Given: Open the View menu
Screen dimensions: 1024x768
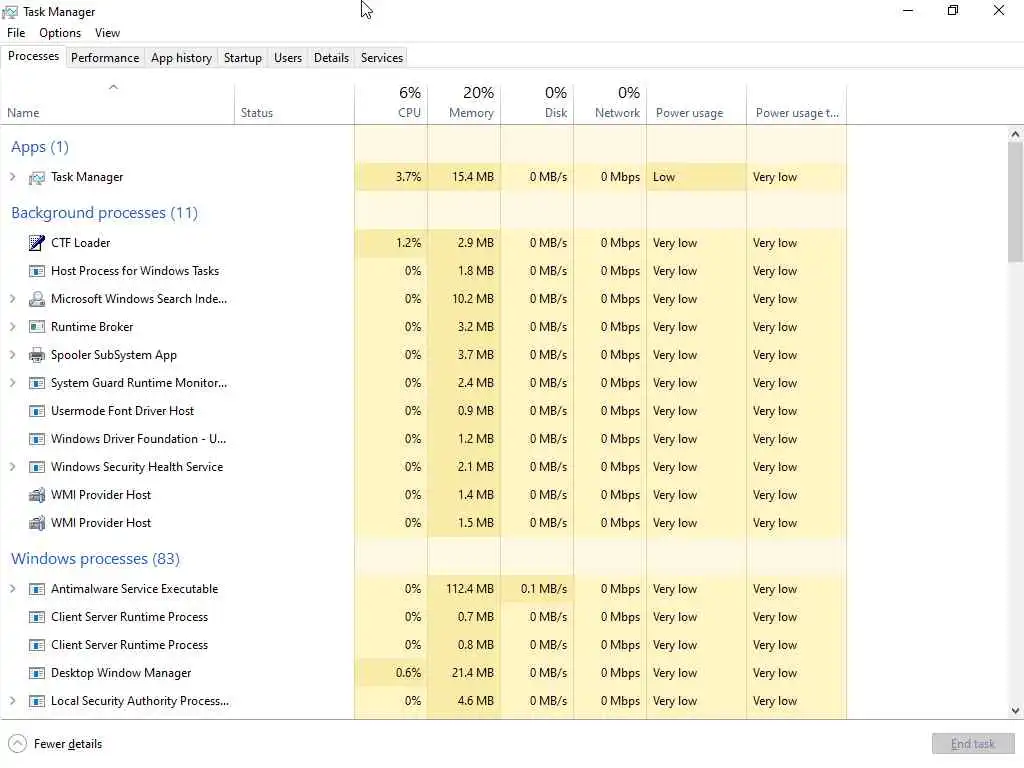Looking at the screenshot, I should [x=107, y=33].
